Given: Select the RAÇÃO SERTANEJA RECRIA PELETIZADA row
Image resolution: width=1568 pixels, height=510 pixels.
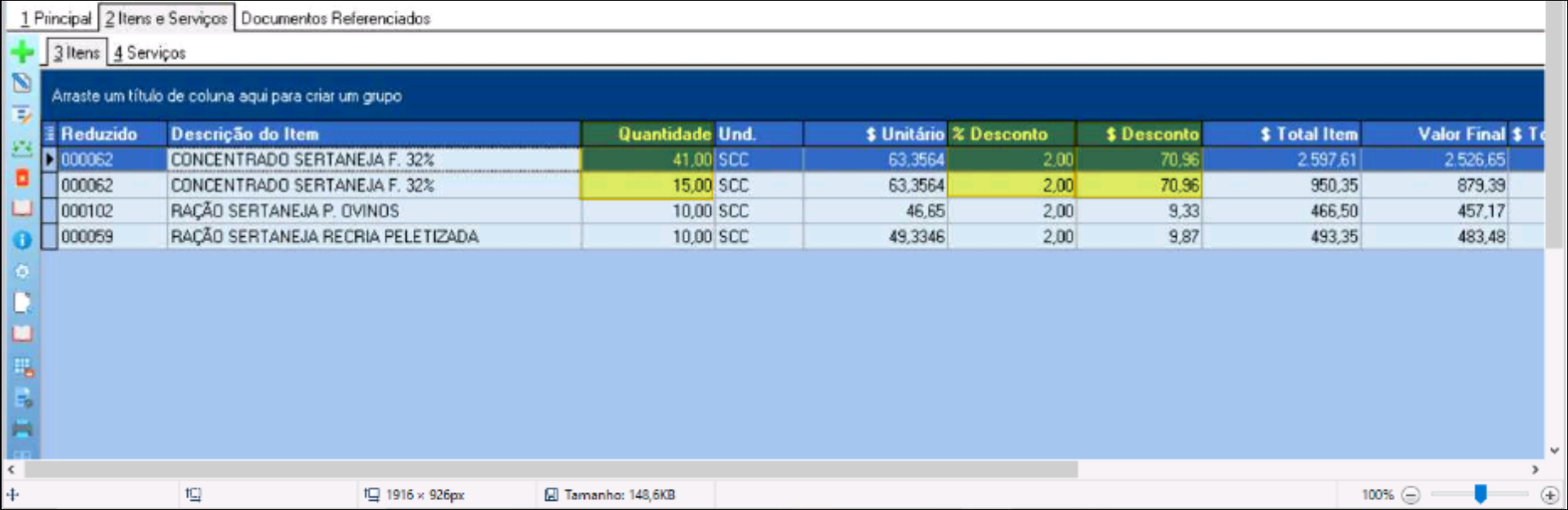Looking at the screenshot, I should click(793, 237).
